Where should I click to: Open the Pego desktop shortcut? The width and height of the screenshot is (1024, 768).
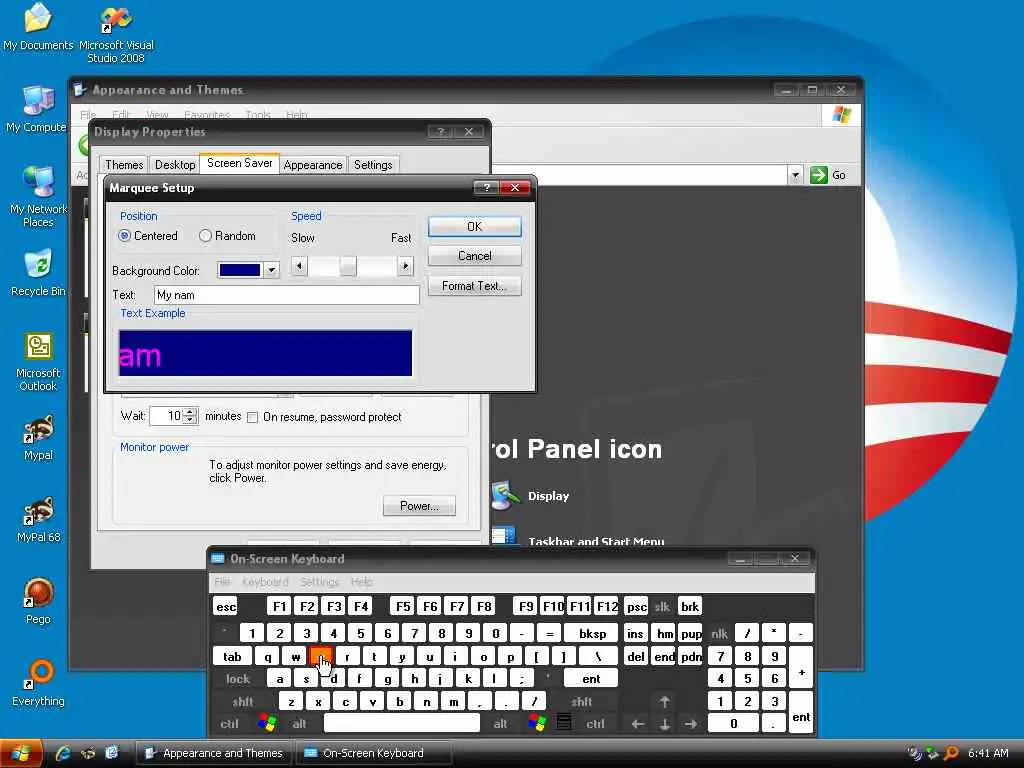tap(38, 601)
